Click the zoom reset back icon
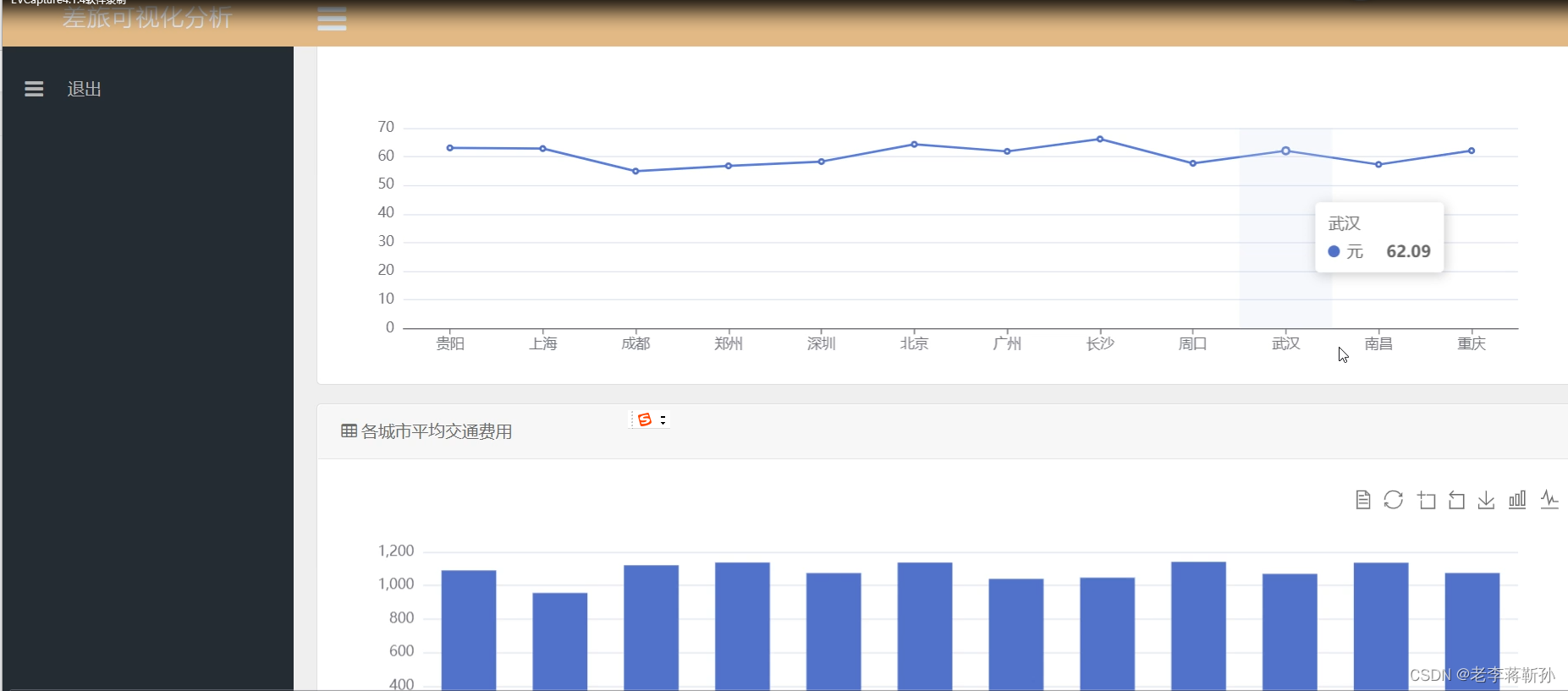This screenshot has height=691, width=1568. pos(1456,500)
